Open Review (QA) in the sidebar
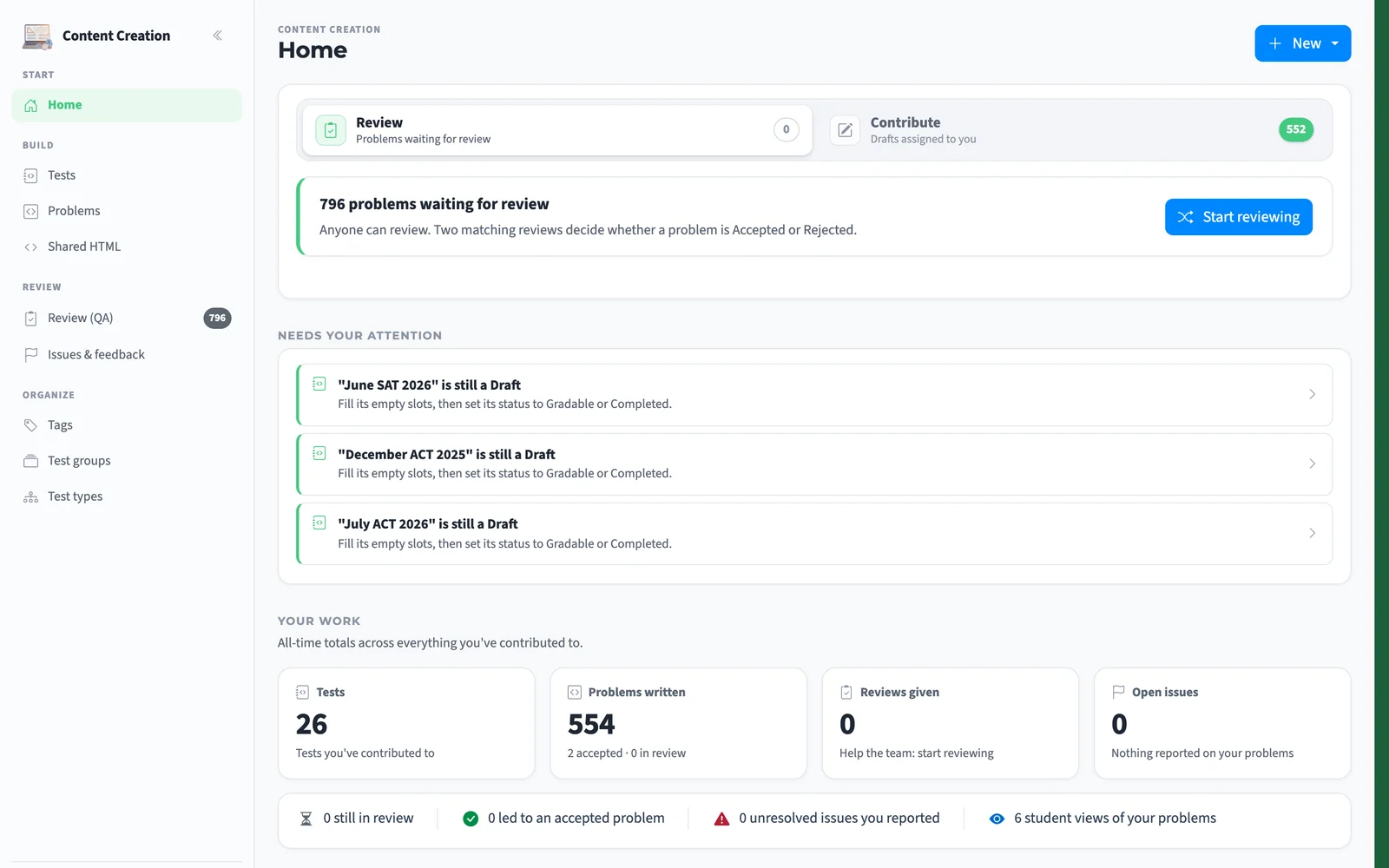 [127, 319]
